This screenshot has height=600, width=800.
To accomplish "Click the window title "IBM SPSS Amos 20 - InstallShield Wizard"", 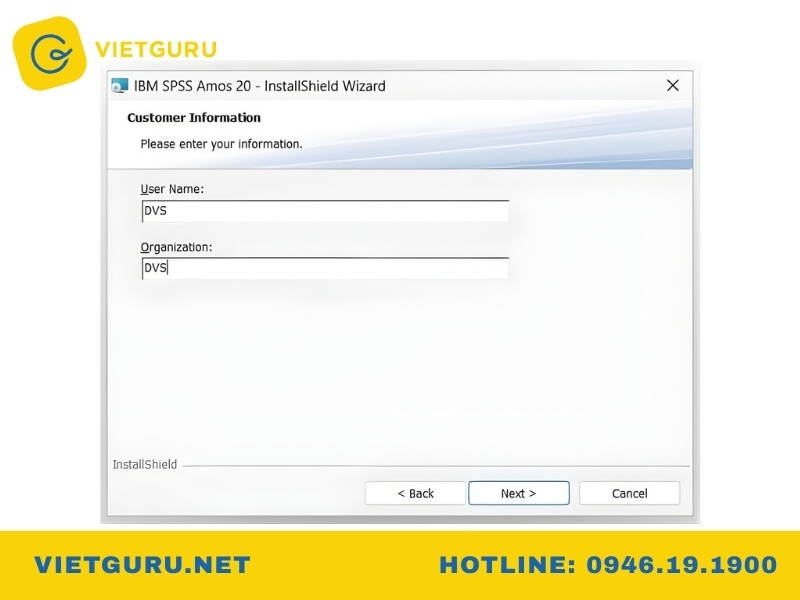I will click(x=260, y=86).
